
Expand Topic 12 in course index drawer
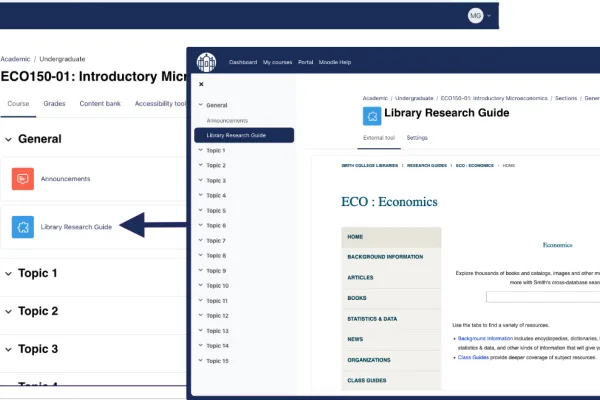(201, 315)
